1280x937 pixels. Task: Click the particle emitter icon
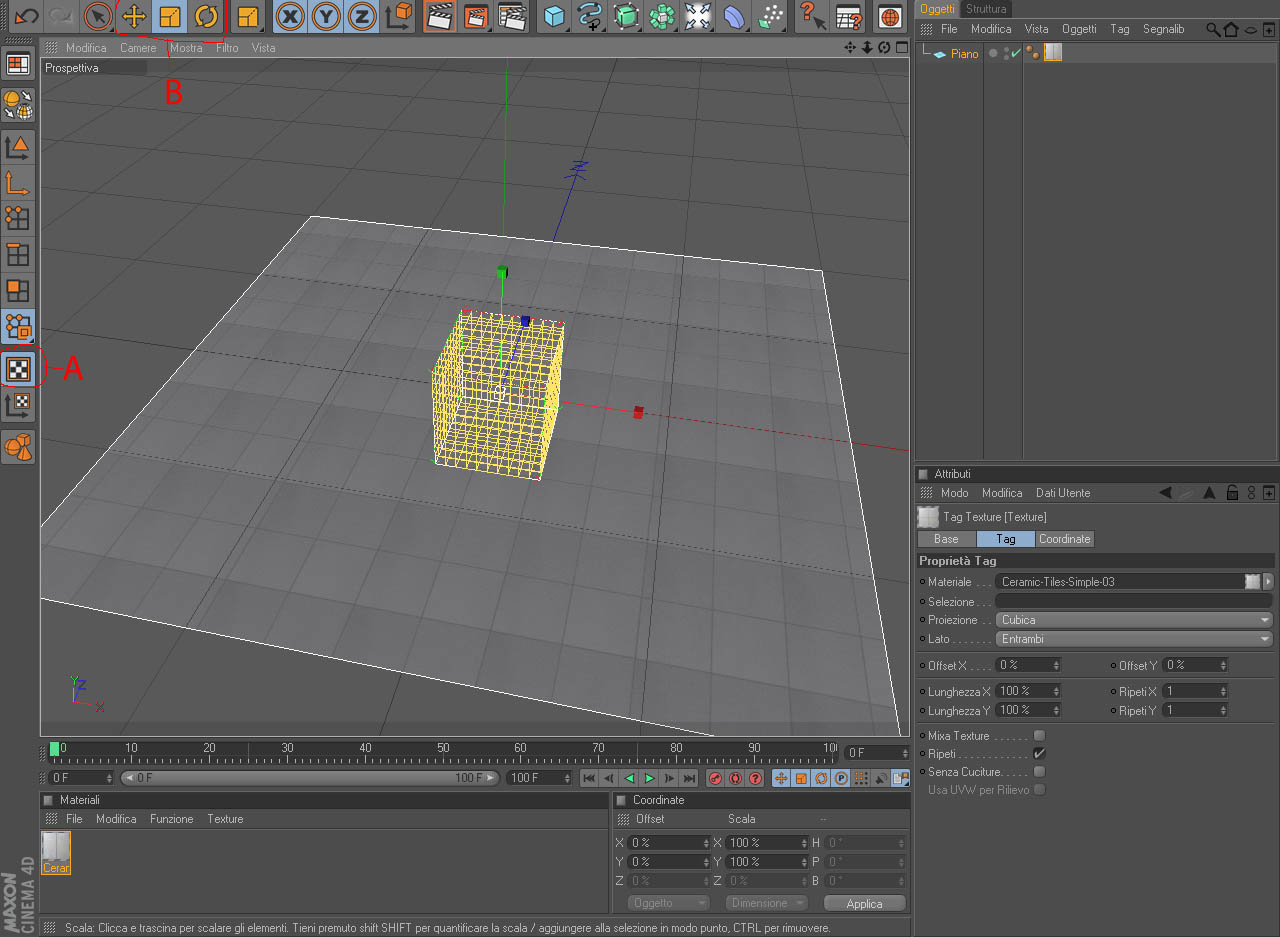[x=770, y=16]
